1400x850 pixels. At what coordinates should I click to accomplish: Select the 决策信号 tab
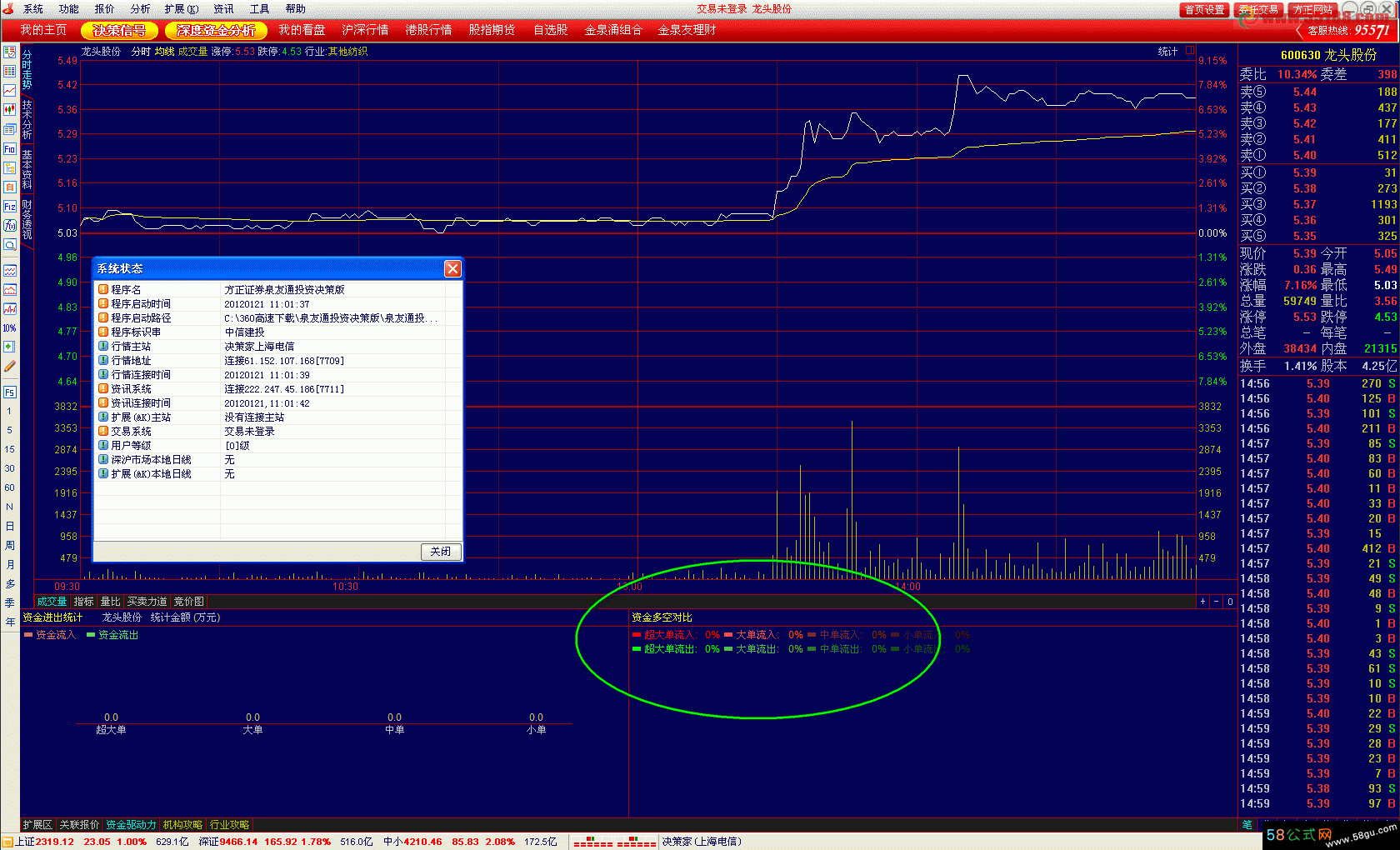[119, 30]
